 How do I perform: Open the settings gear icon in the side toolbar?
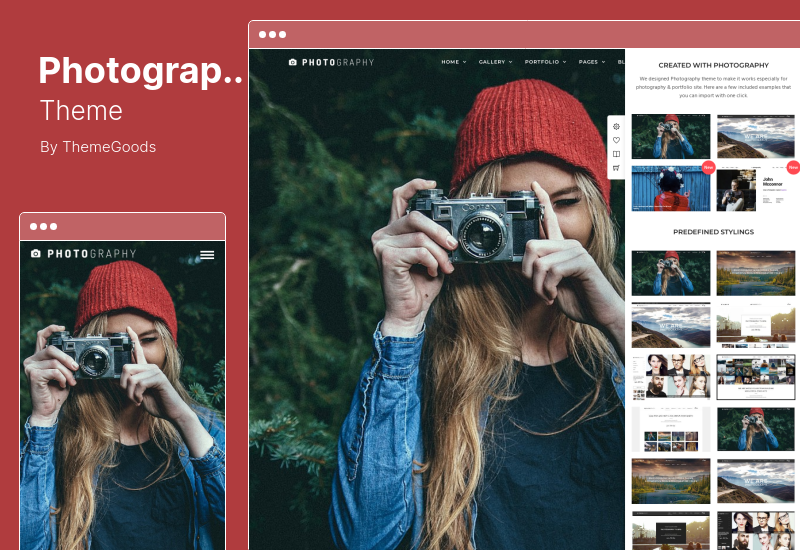pos(616,127)
